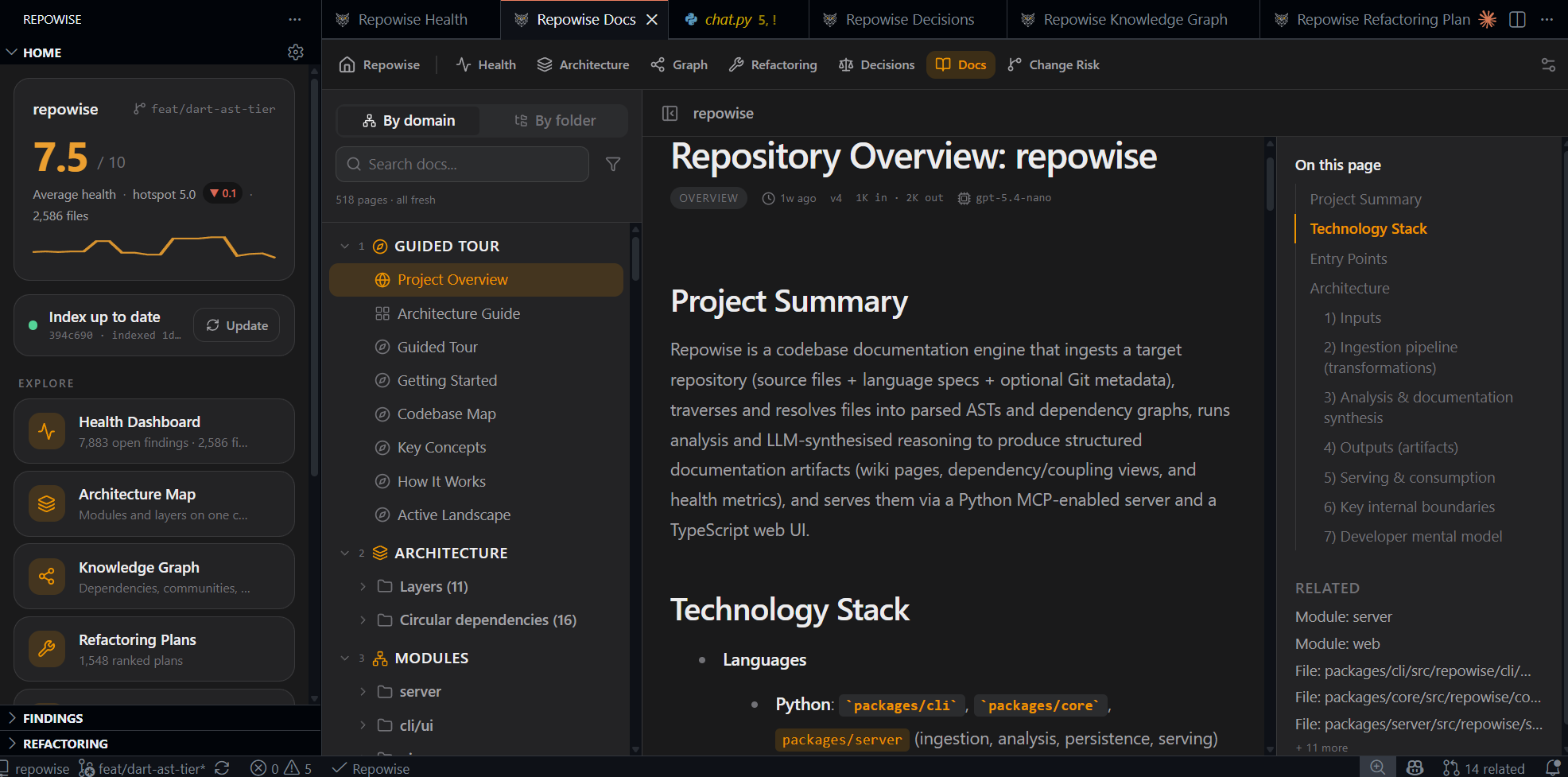
Task: Click the Update index button
Action: [237, 325]
